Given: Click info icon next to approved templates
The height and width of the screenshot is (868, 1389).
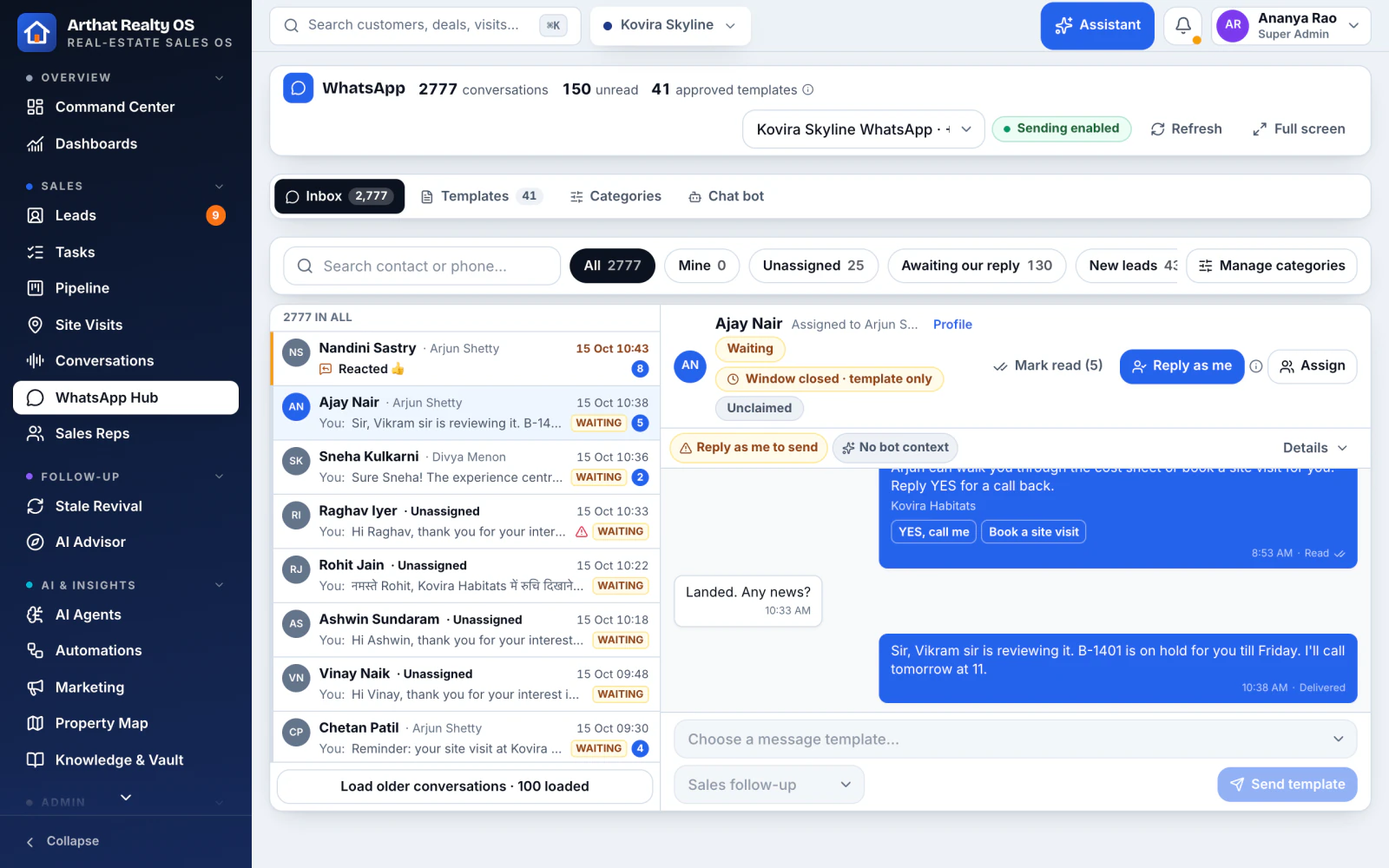Looking at the screenshot, I should click(807, 89).
